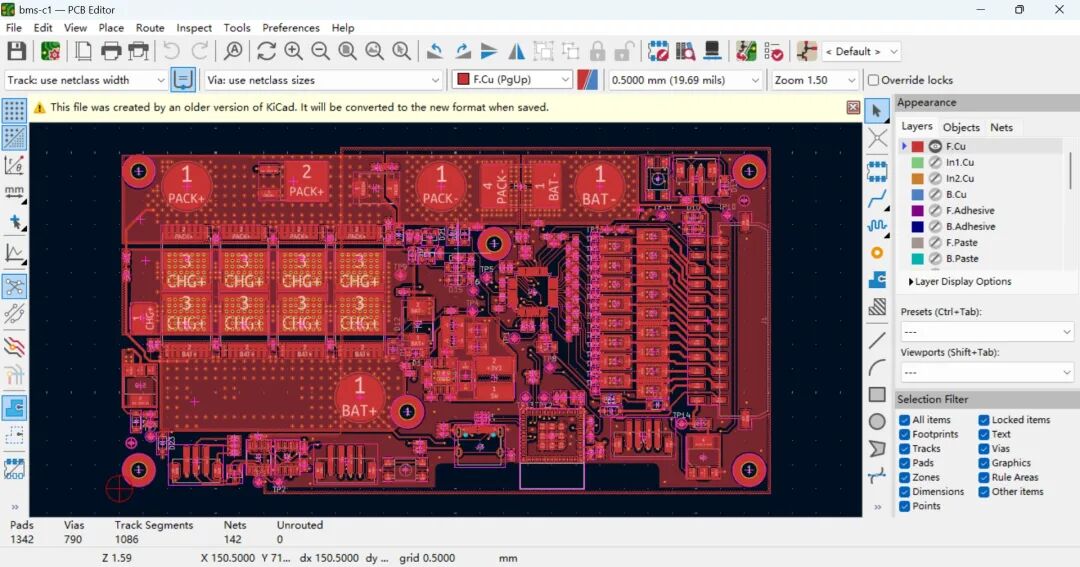Select the arrow selection tool
1080x567 pixels.
point(877,110)
